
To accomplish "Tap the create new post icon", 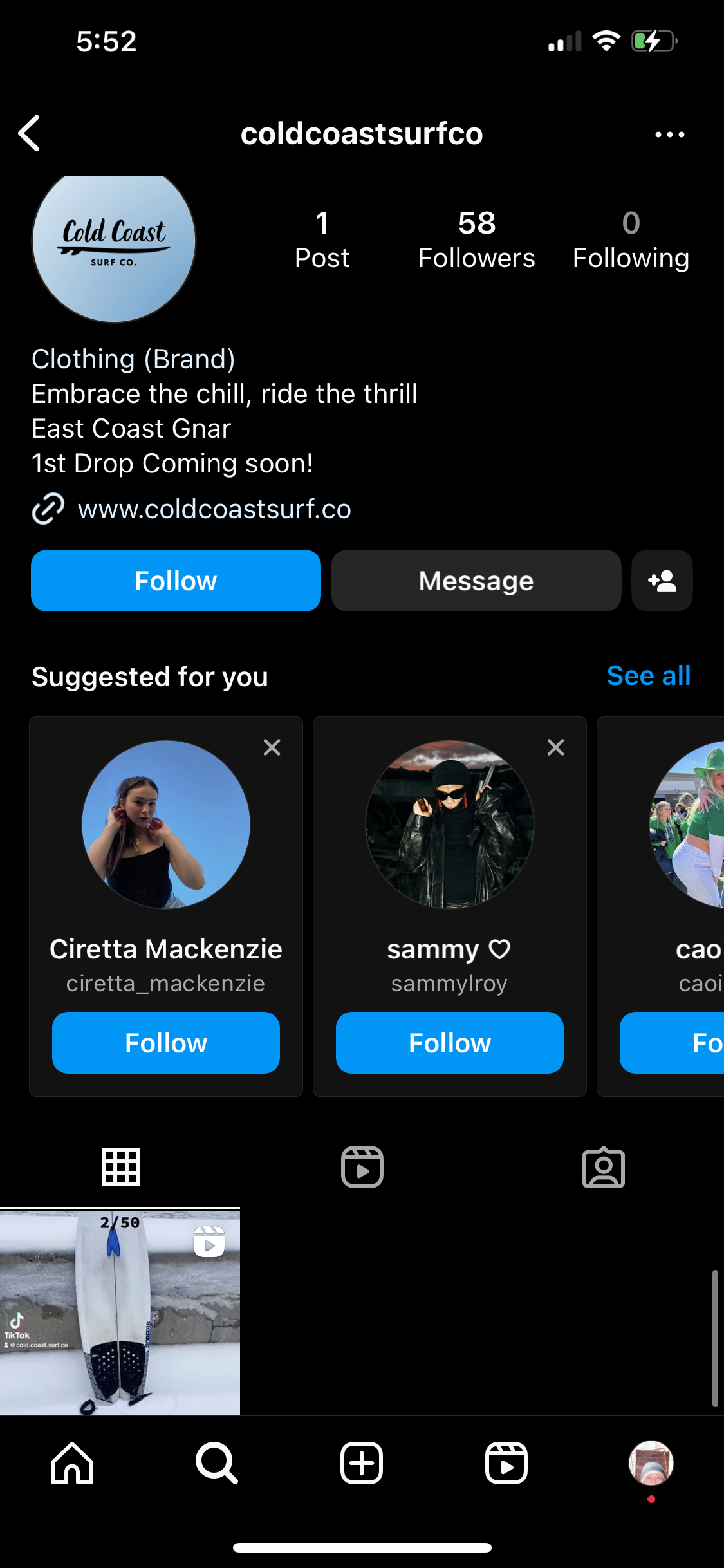I will pos(362,1463).
